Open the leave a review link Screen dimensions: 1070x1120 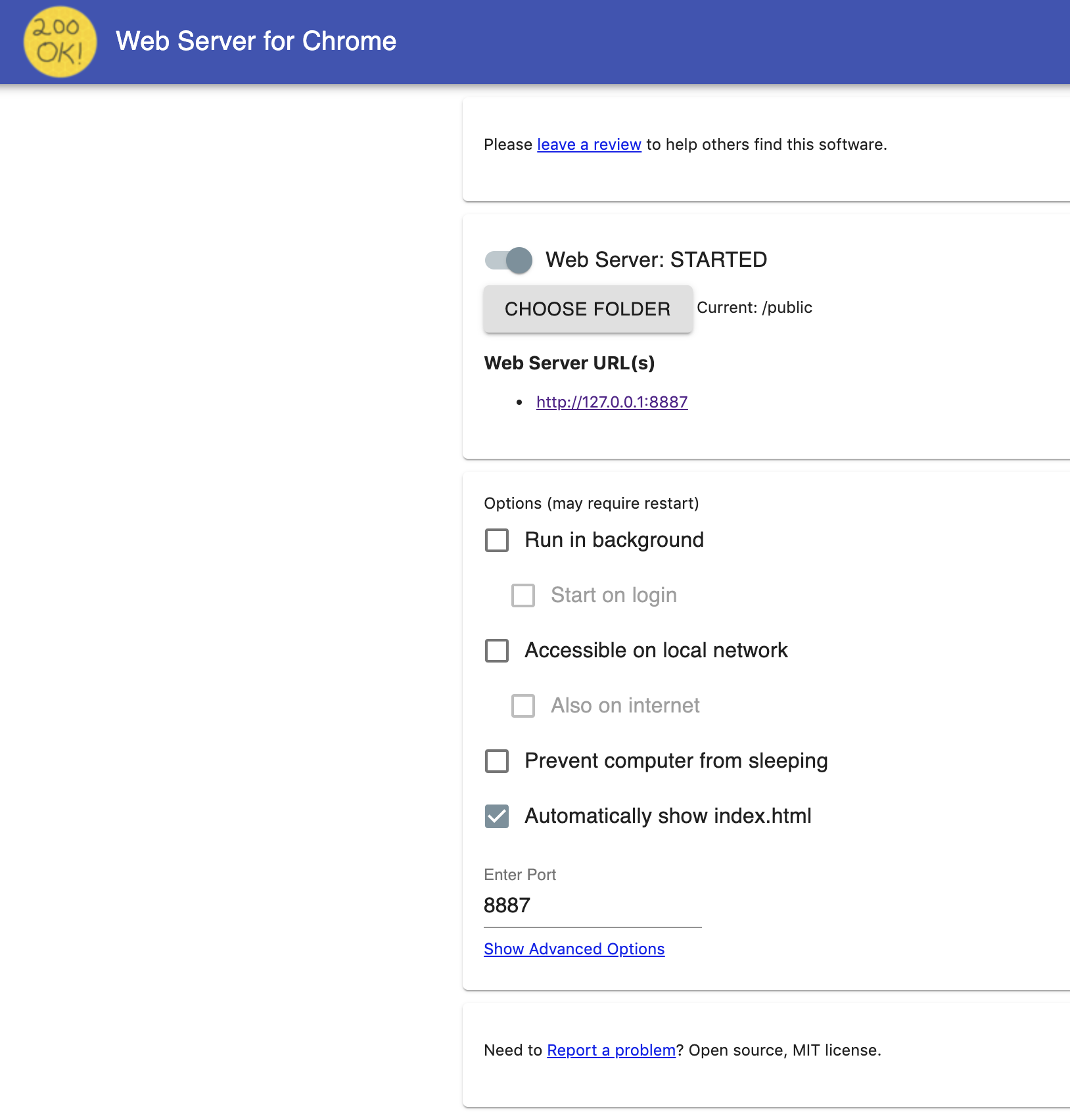click(589, 145)
